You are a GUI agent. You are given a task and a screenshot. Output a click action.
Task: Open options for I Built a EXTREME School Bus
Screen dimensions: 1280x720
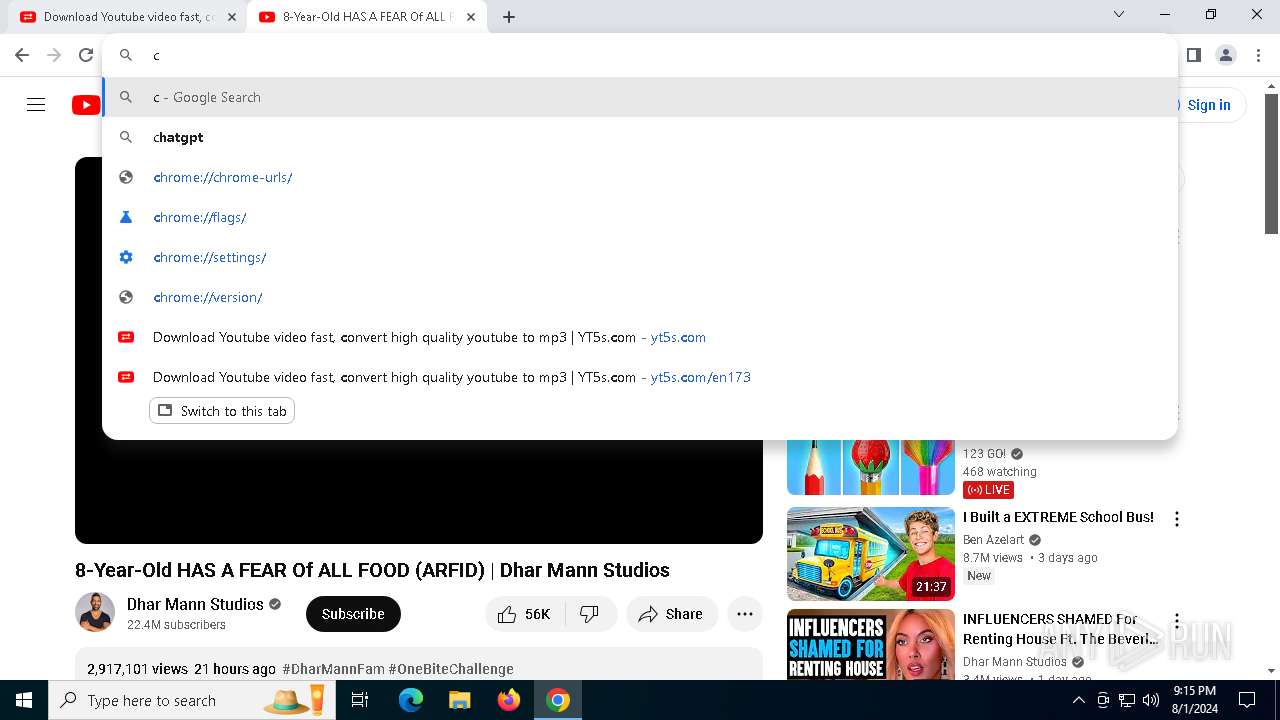point(1177,519)
